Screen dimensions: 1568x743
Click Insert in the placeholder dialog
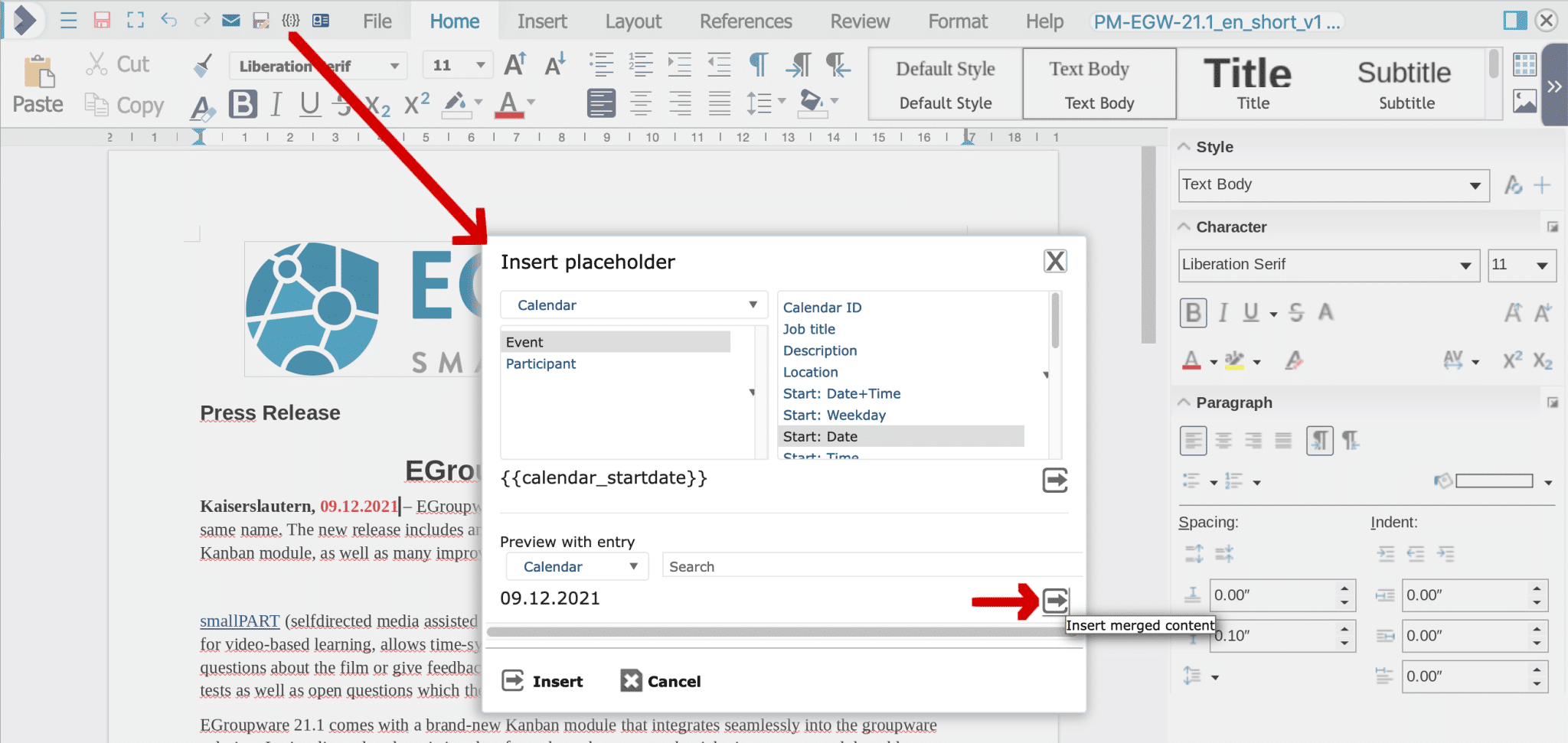pos(544,680)
